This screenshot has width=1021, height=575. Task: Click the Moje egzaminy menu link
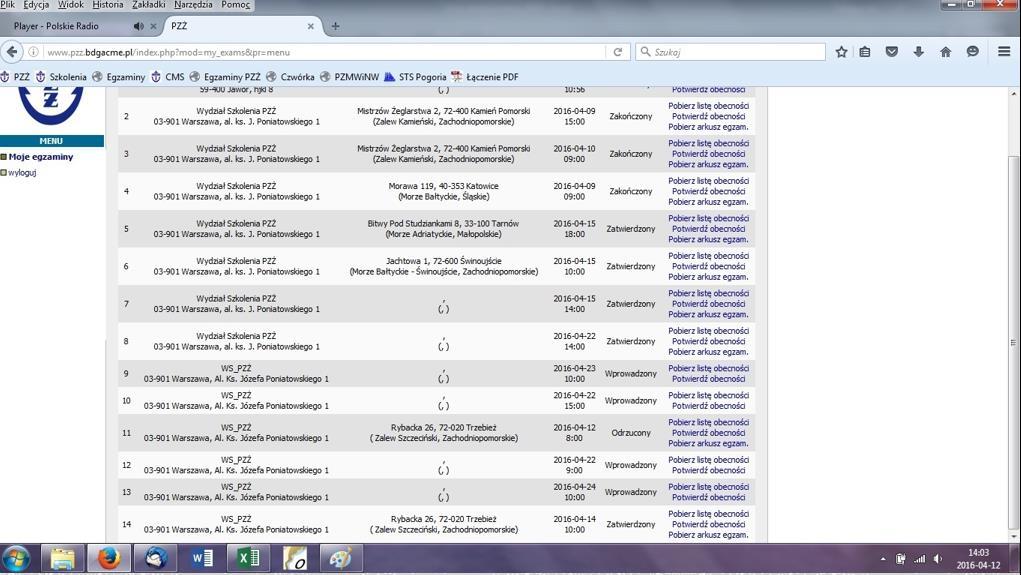[41, 157]
